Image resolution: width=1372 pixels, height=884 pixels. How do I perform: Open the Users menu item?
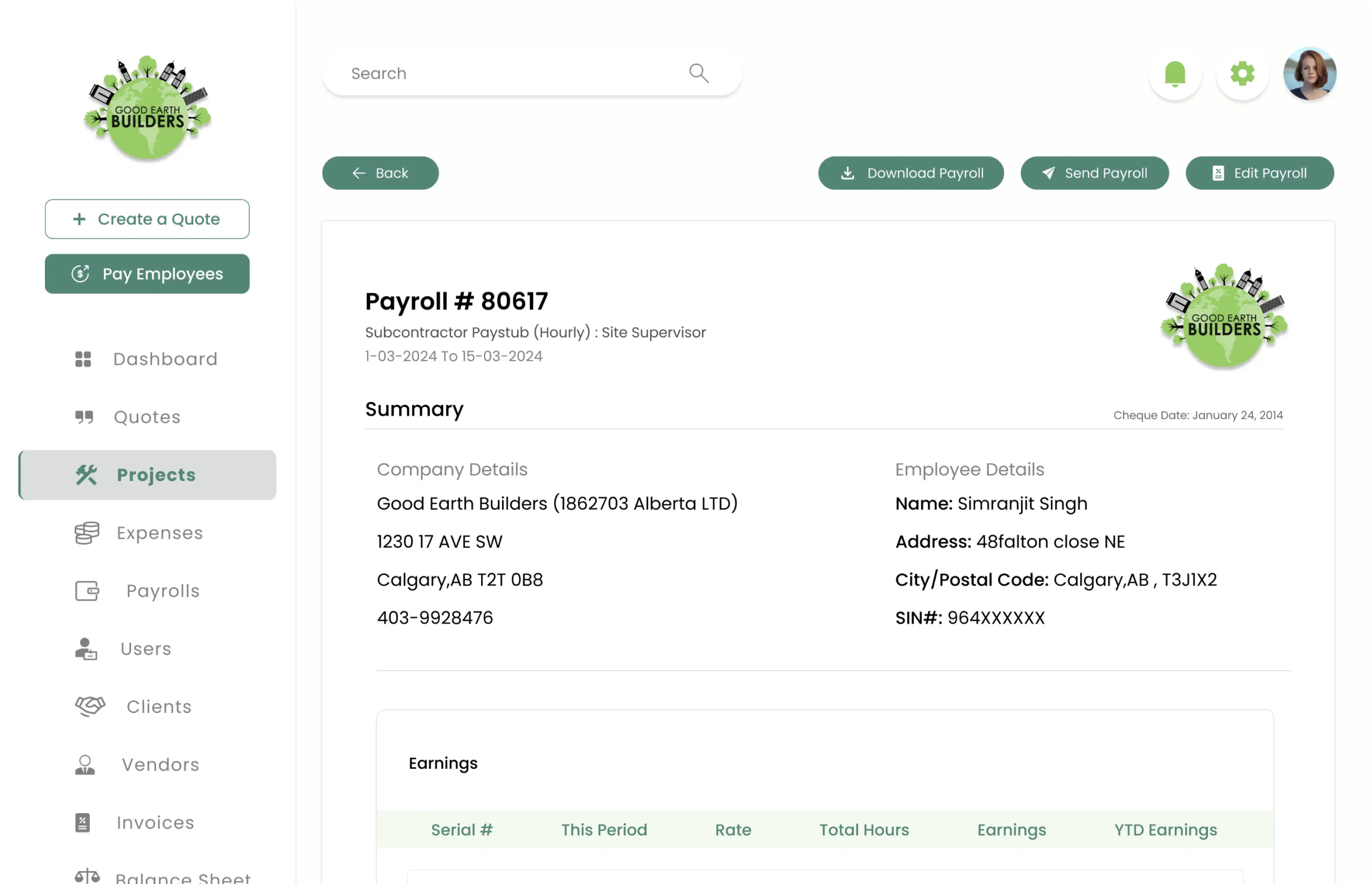pyautogui.click(x=146, y=649)
